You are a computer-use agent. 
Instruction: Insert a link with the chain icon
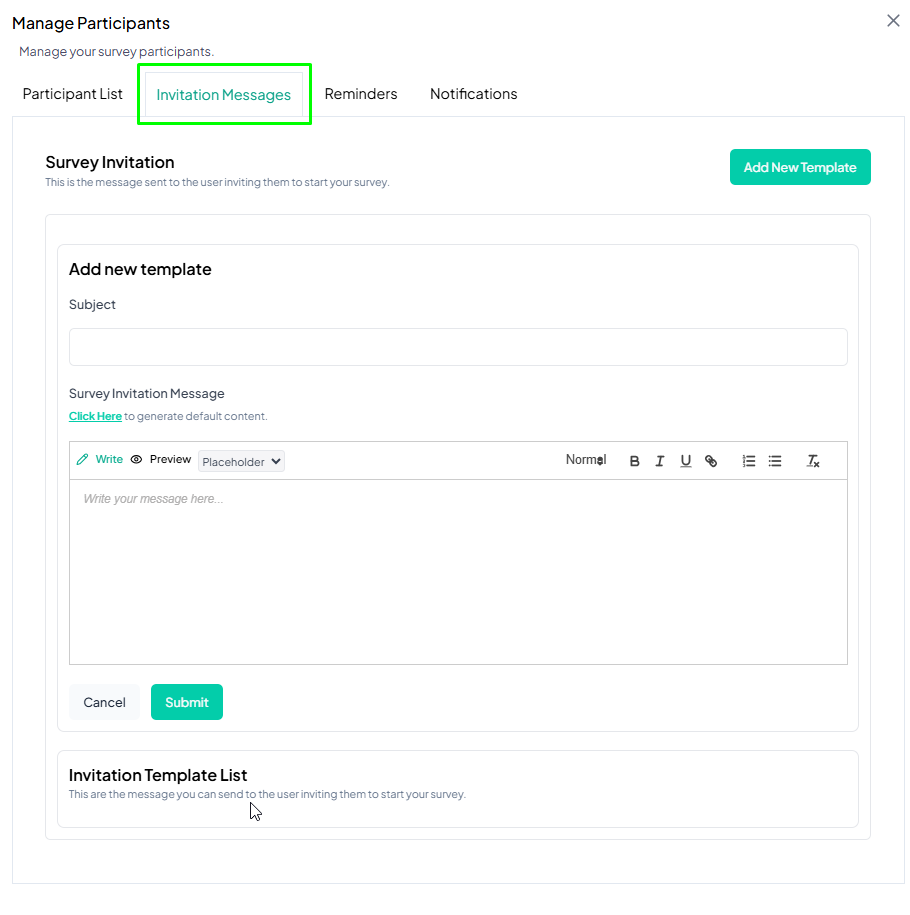710,461
